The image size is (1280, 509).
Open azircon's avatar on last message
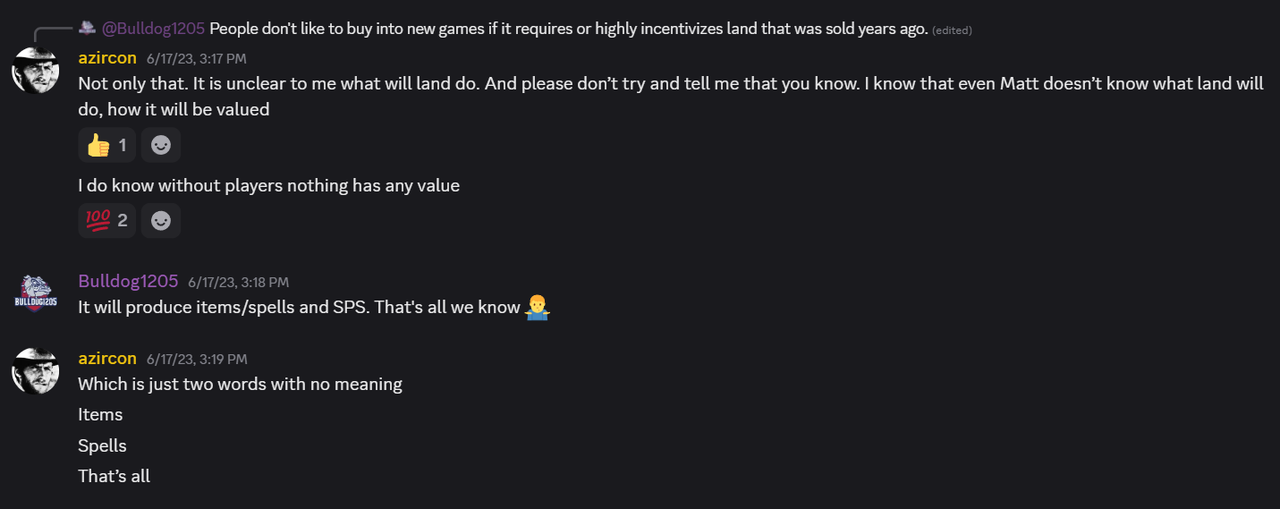click(x=35, y=371)
